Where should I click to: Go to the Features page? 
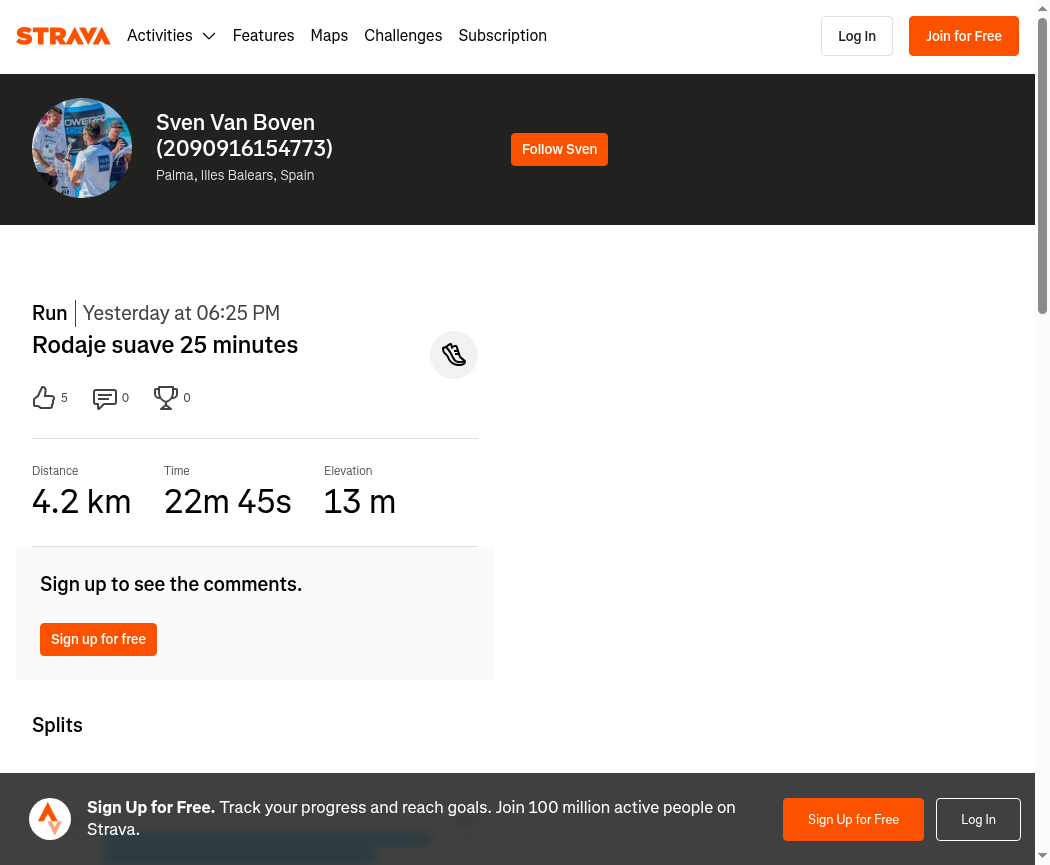click(x=263, y=35)
